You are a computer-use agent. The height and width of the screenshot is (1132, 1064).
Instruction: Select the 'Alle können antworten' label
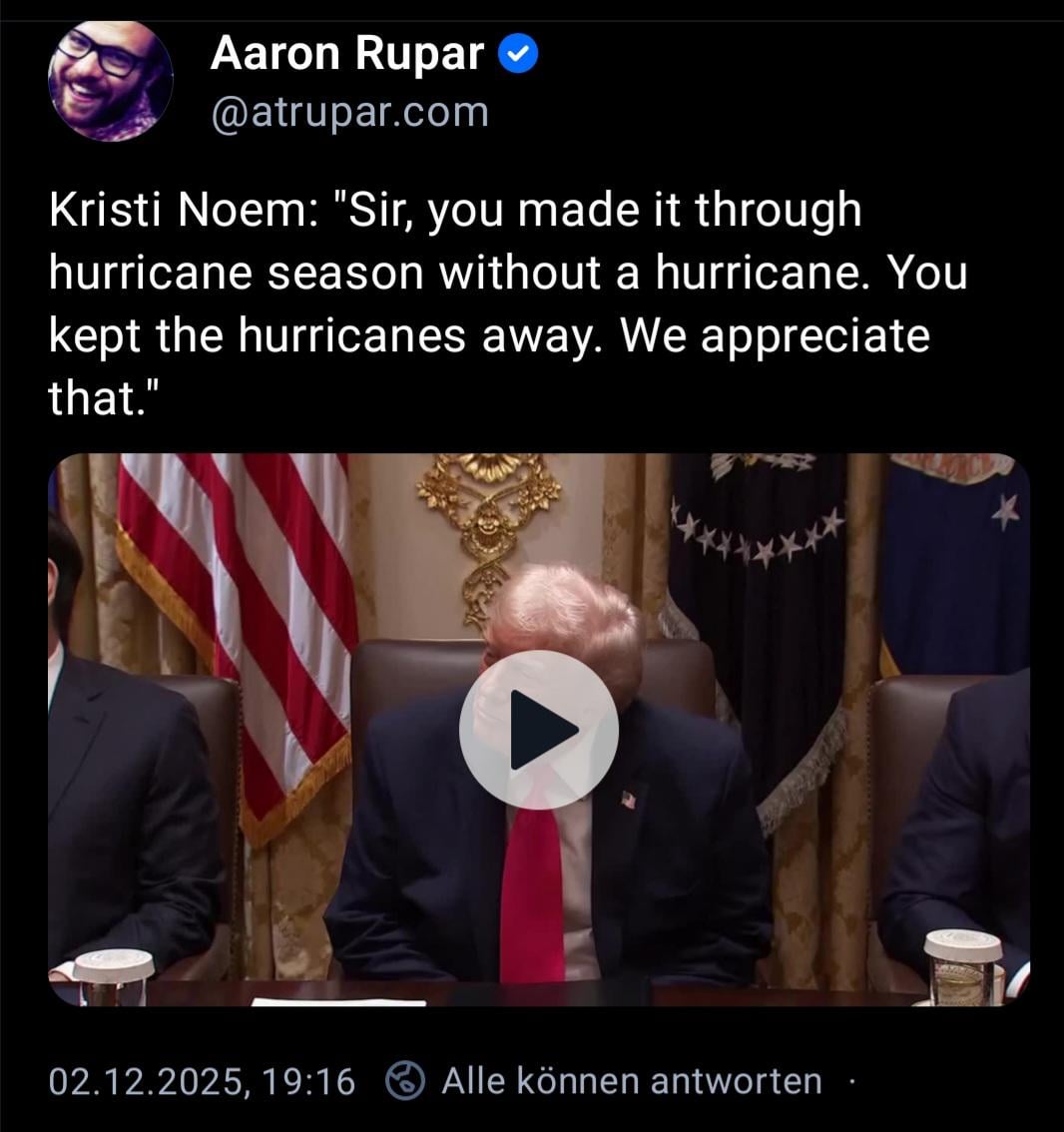point(632,1081)
